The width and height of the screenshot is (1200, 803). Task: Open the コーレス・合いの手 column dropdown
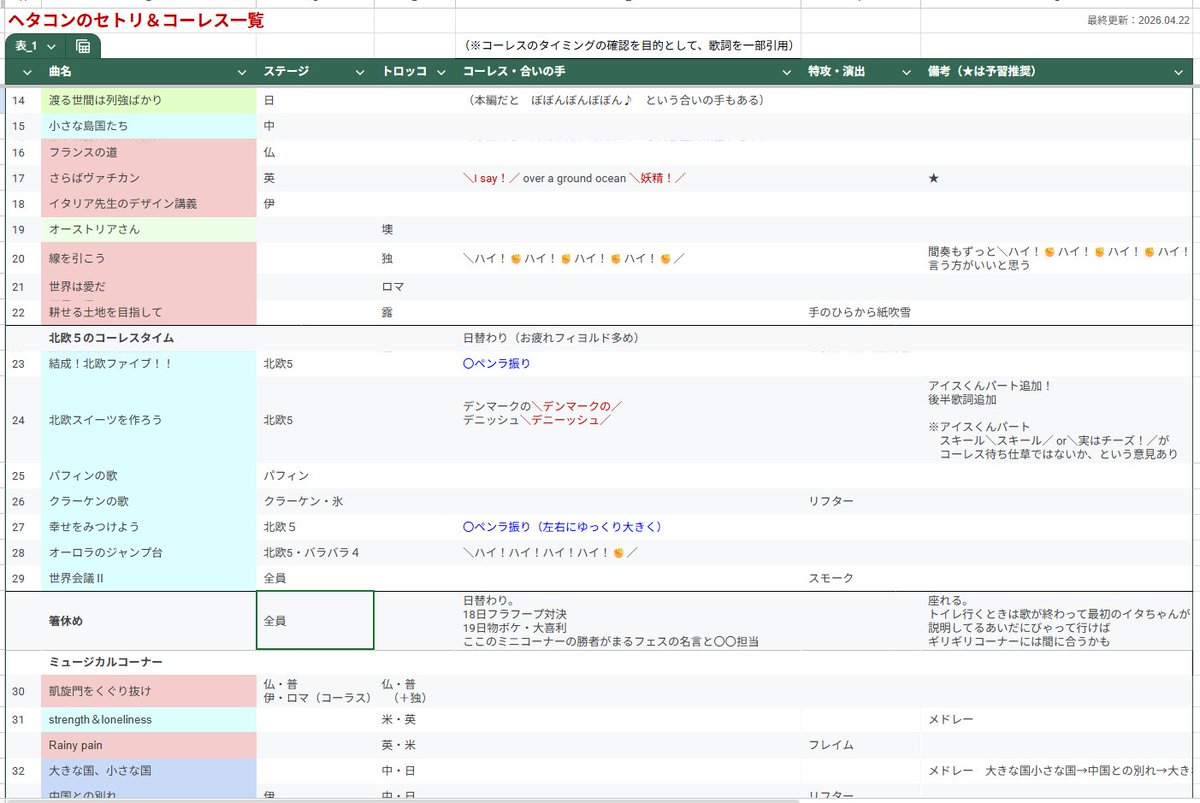coord(787,72)
